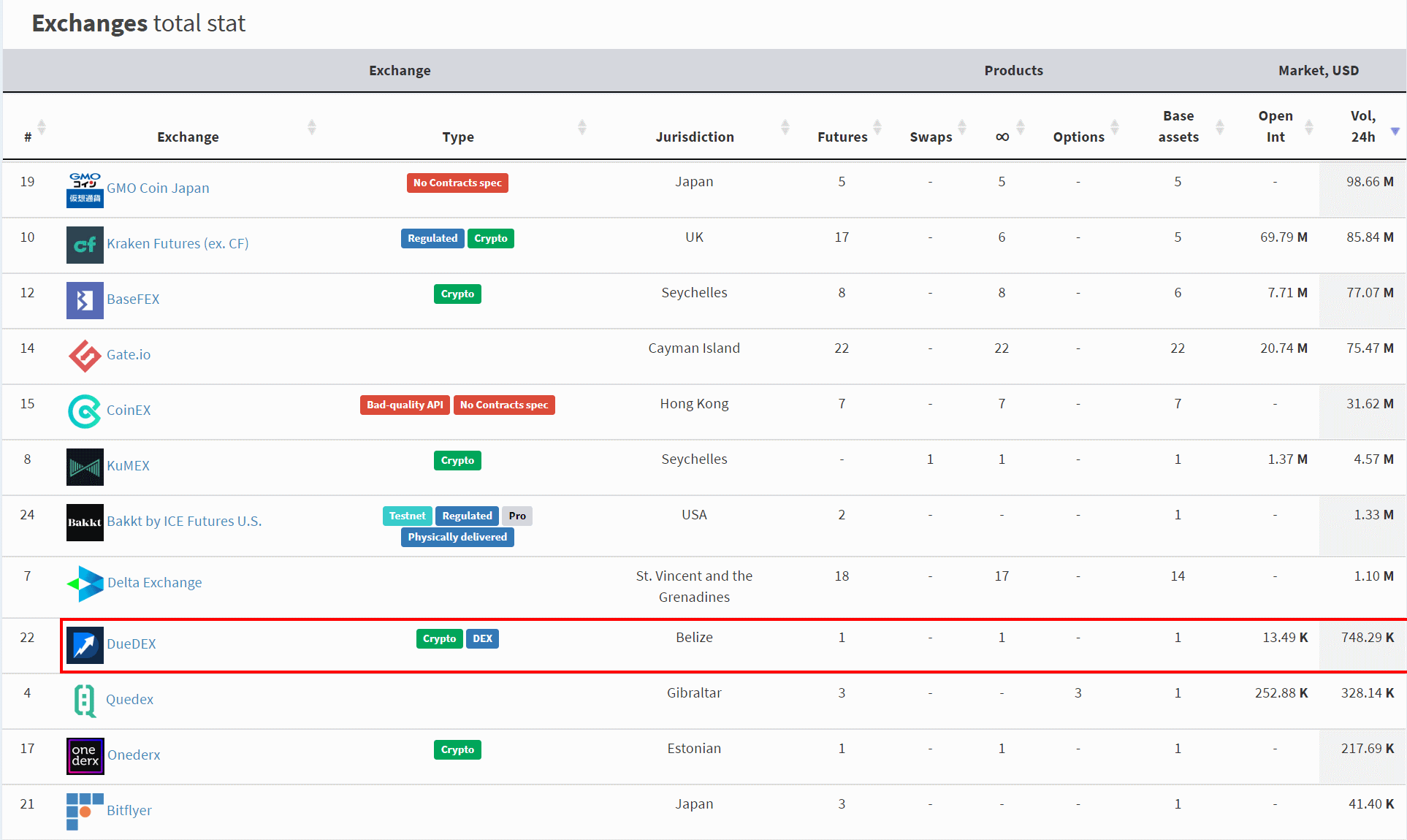This screenshot has height=840, width=1407.
Task: Click the Gate.io red diamond logo
Action: point(85,356)
